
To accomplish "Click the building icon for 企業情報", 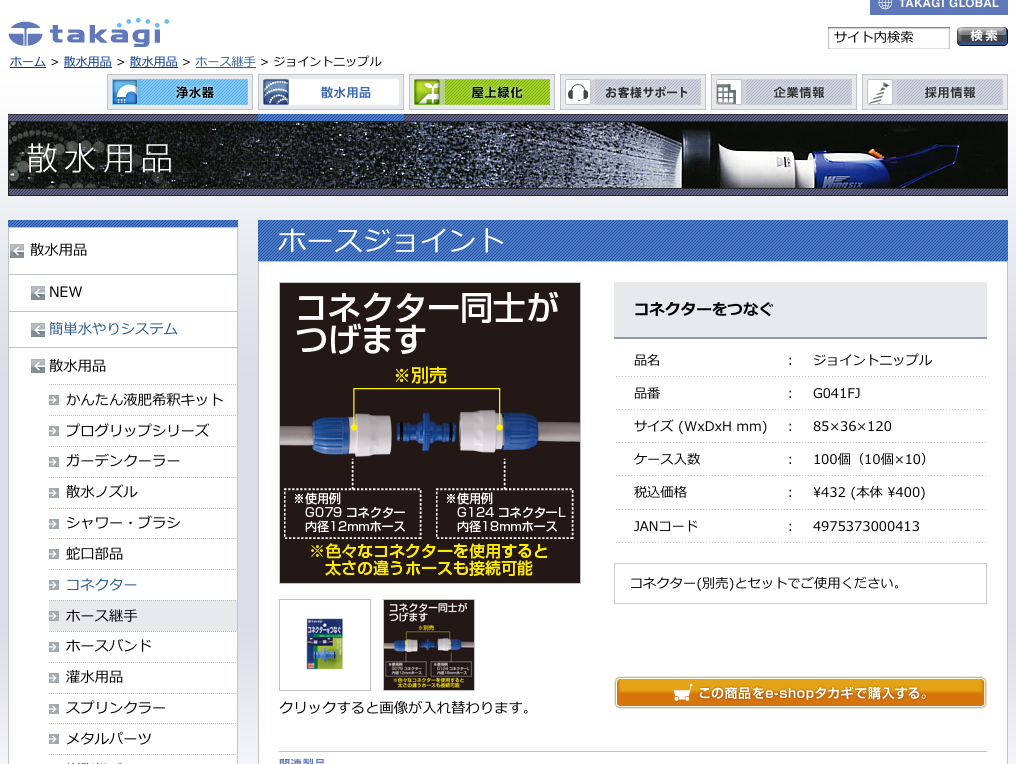I will [x=726, y=93].
